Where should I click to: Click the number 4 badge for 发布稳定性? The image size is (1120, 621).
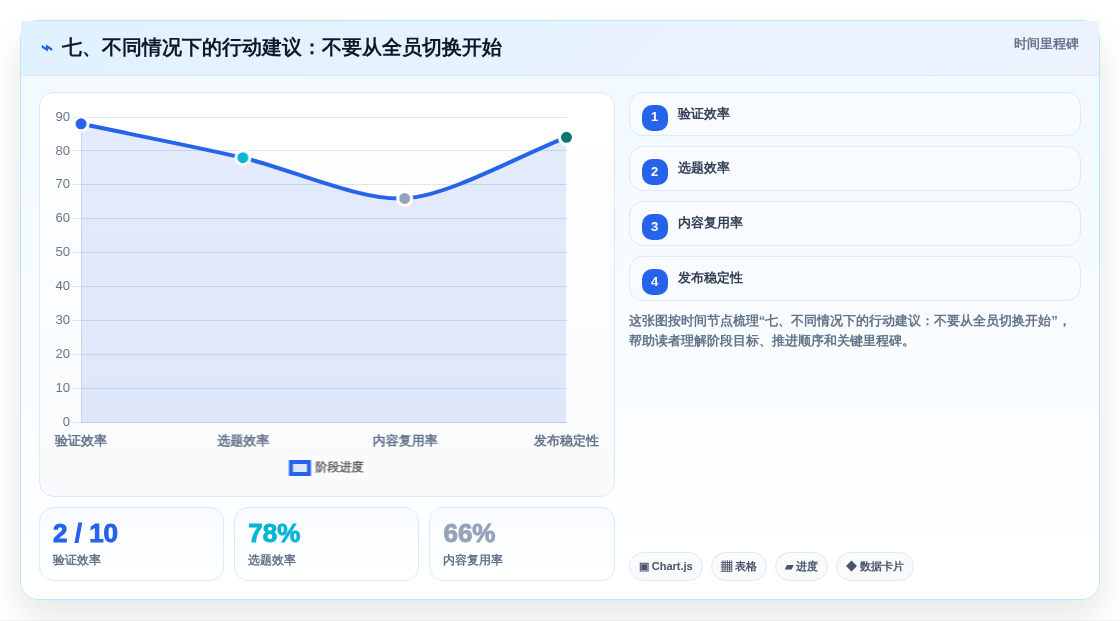pyautogui.click(x=654, y=282)
